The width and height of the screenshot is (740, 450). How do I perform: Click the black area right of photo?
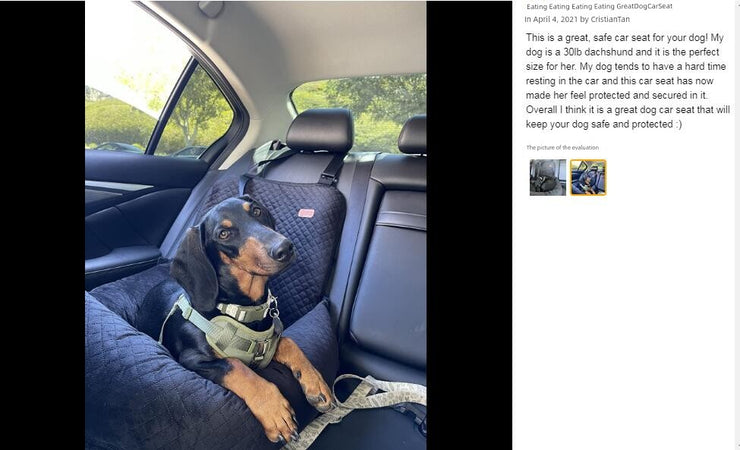pos(469,225)
